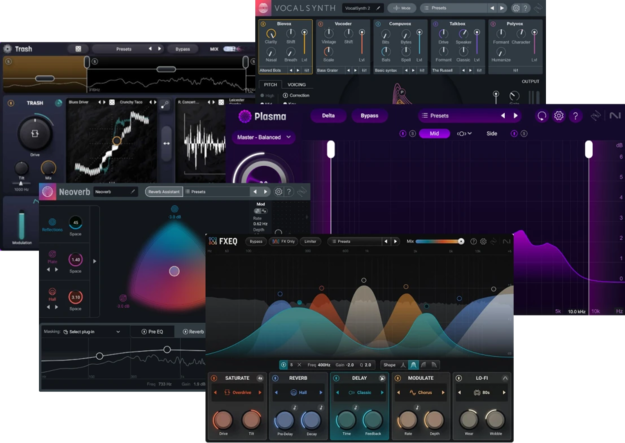The height and width of the screenshot is (443, 625).
Task: Switch to the Voicing tab in VocalSynth
Action: pyautogui.click(x=297, y=85)
